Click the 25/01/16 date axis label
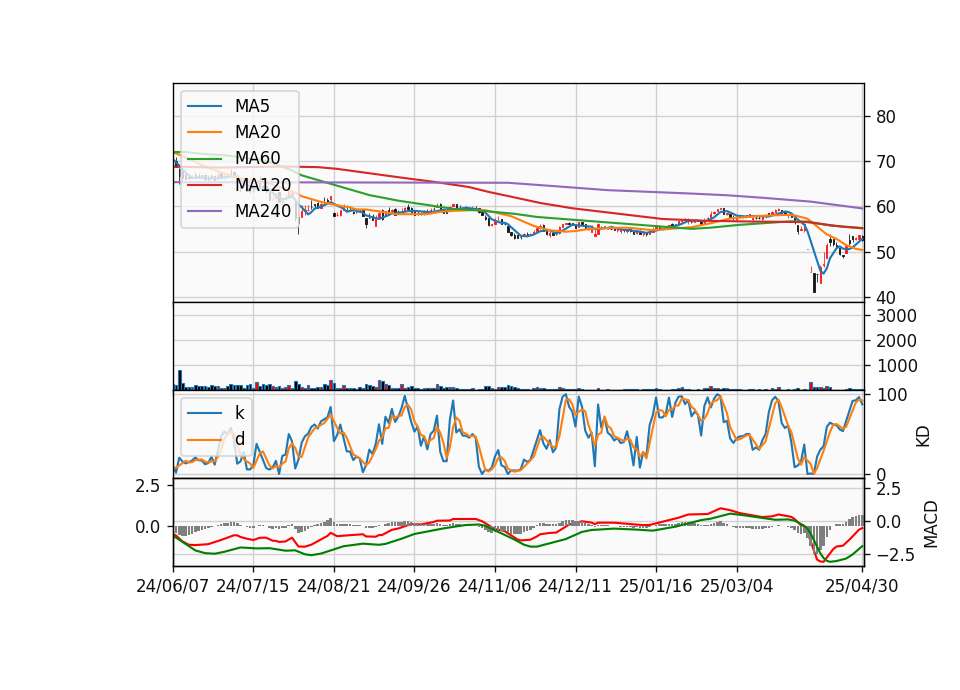 tap(656, 586)
